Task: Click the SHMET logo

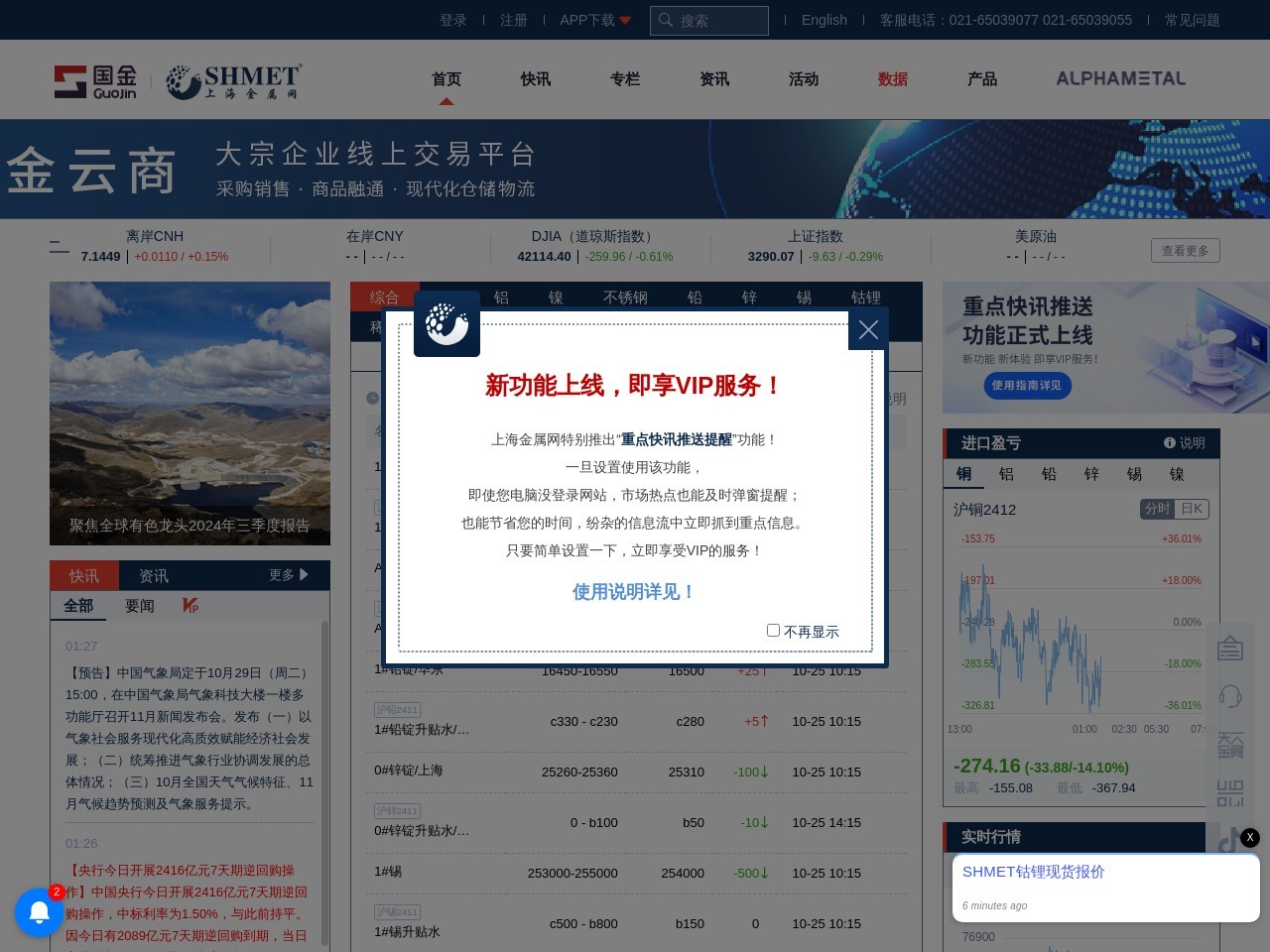Action: coord(231,80)
